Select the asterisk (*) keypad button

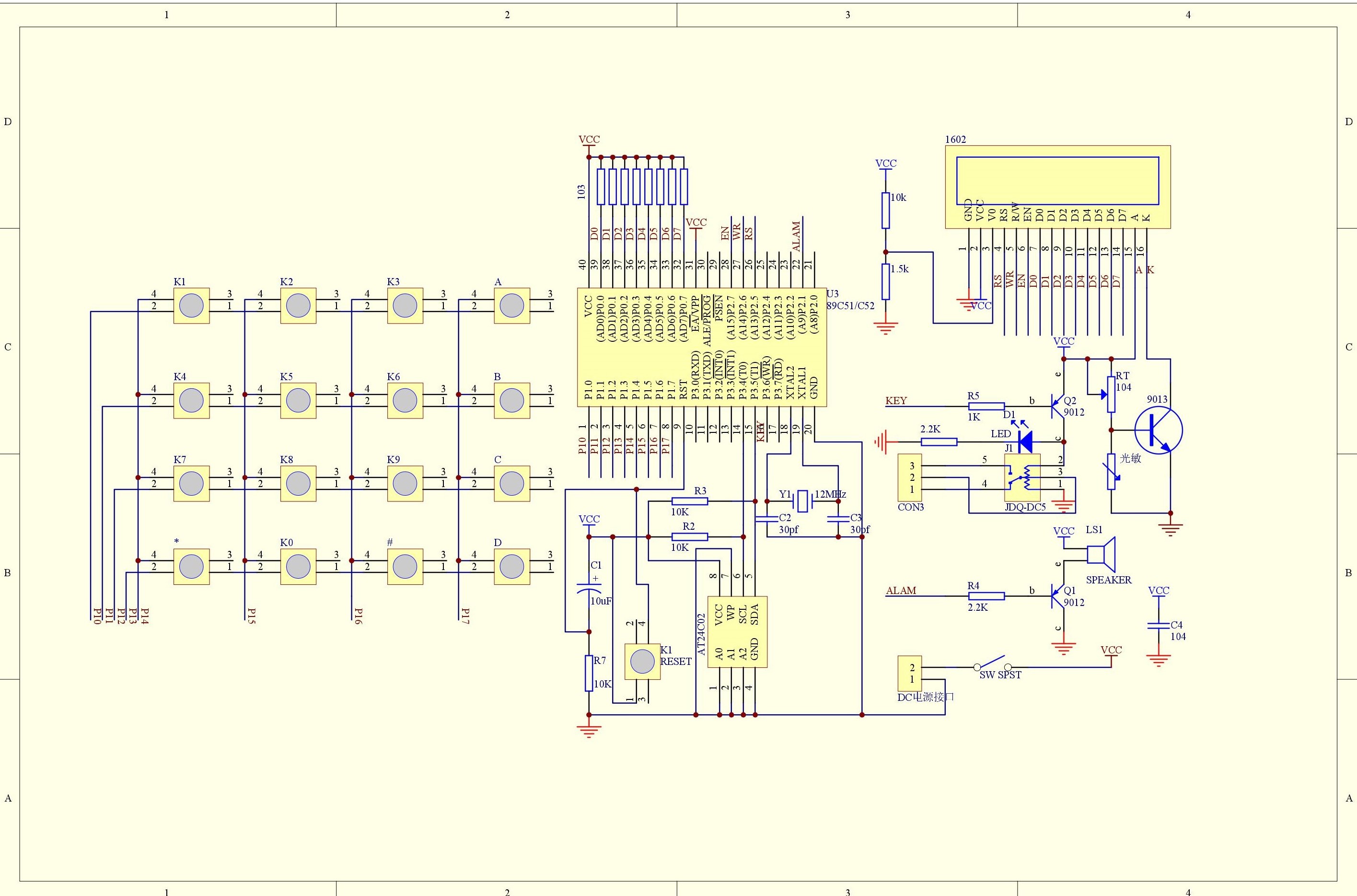point(191,566)
